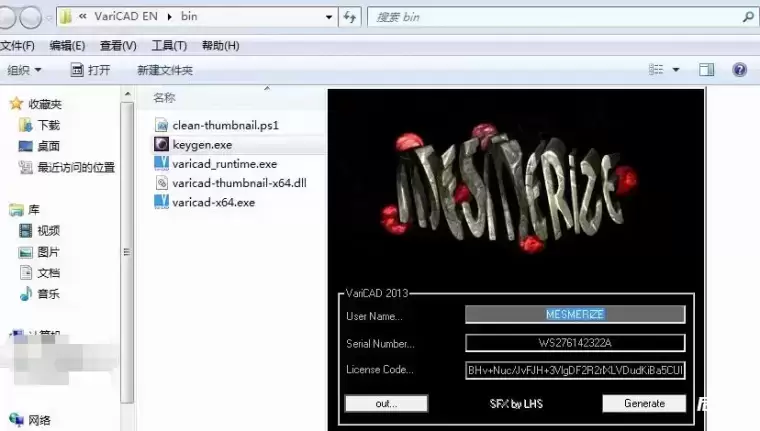Change view with the view mode icon
This screenshot has width=760, height=431.
click(x=656, y=70)
